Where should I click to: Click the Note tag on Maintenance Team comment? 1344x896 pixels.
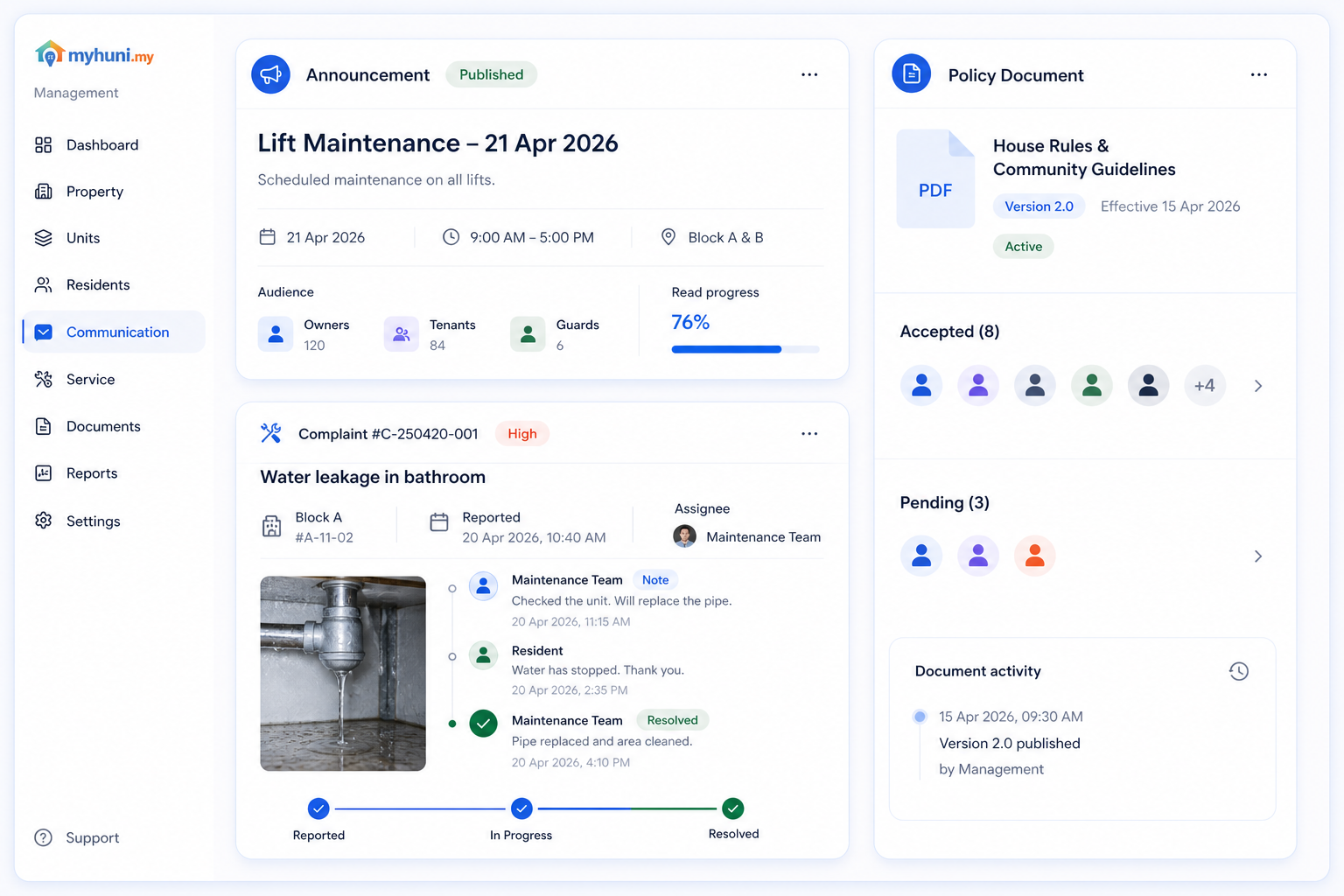[655, 580]
